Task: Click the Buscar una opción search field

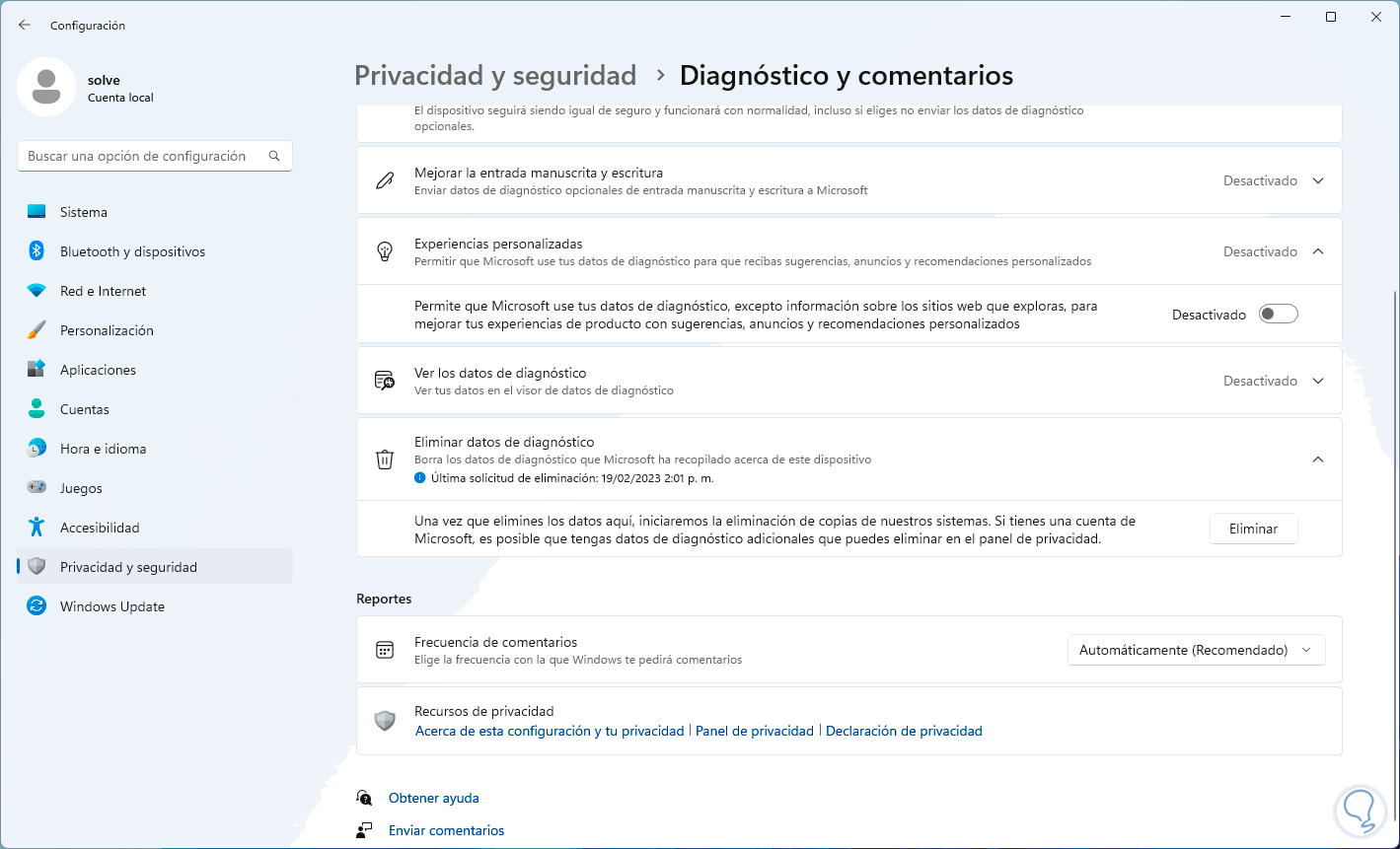Action: (143, 156)
